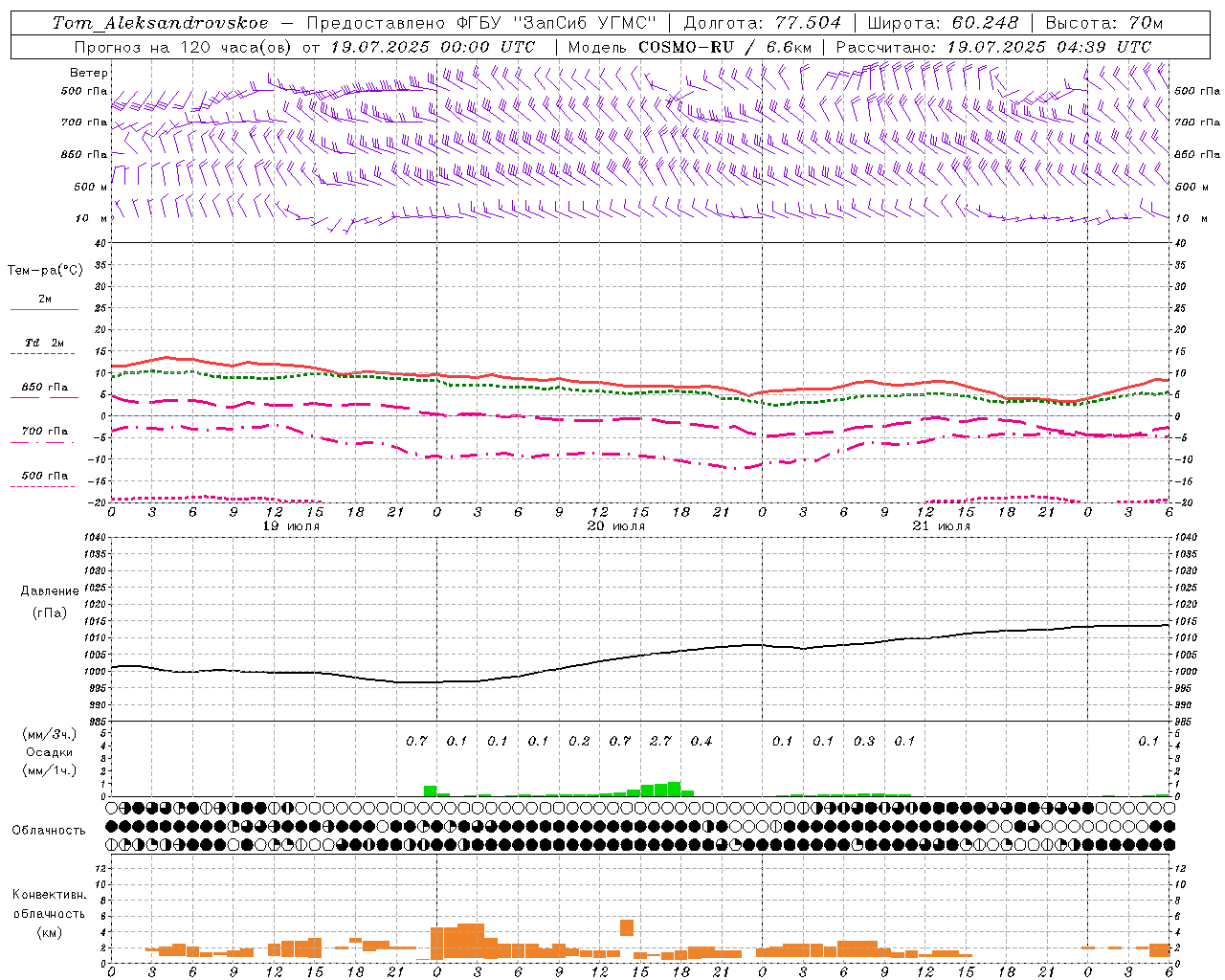Screen dimensions: 1225x980
Task: Click the Долгота: 77.504 value
Action: pyautogui.click(x=763, y=23)
